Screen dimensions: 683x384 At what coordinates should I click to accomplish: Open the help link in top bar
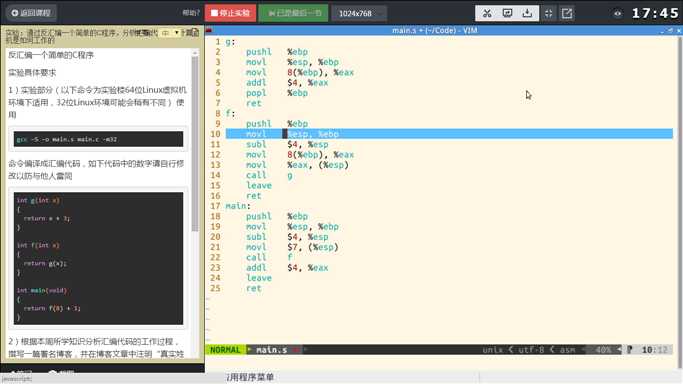191,13
